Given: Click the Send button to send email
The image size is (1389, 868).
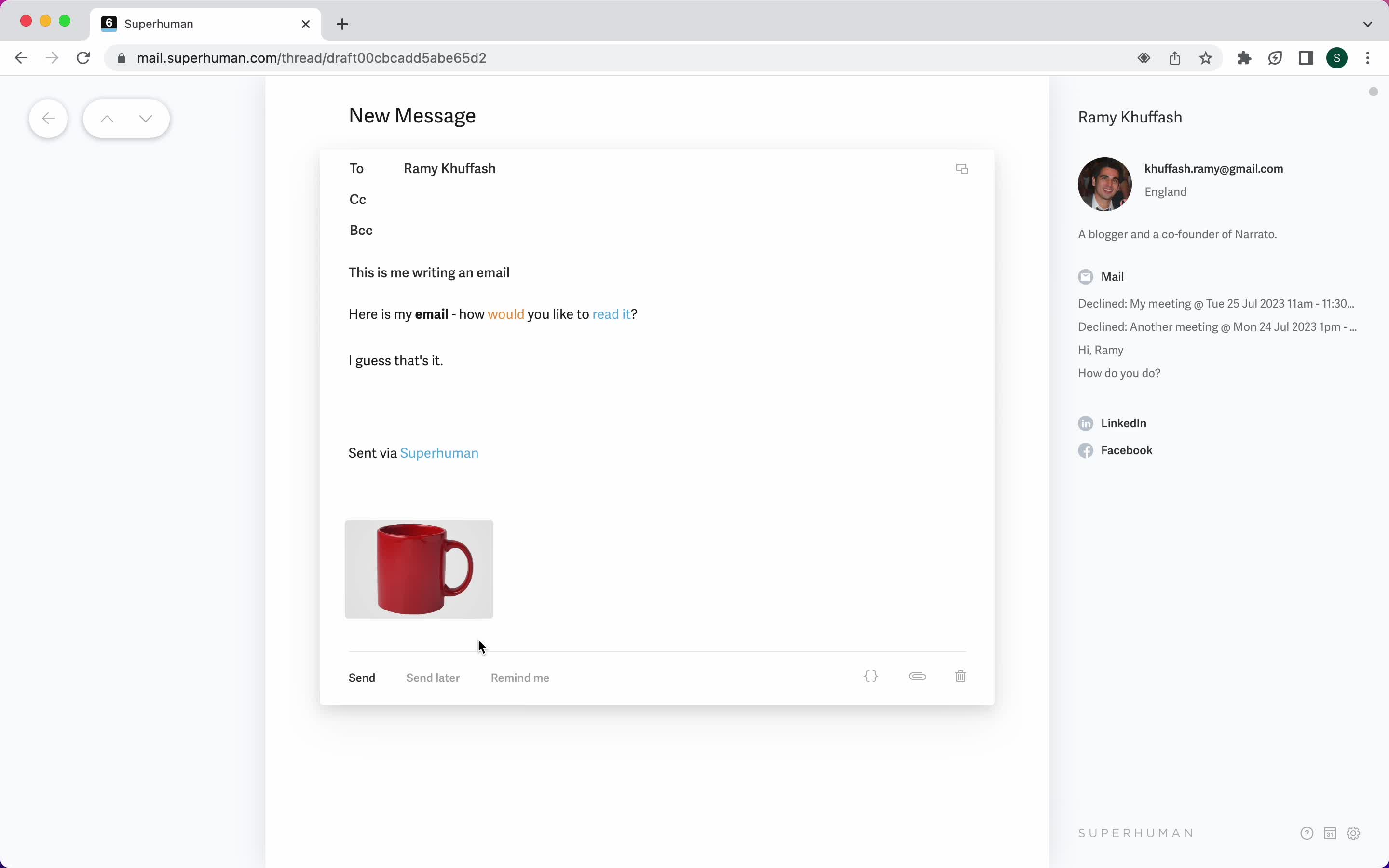Looking at the screenshot, I should coord(361,677).
